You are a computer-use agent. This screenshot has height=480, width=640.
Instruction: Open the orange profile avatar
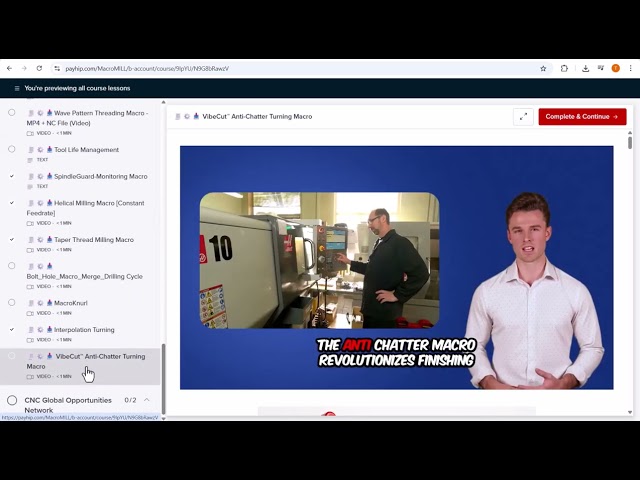click(x=616, y=69)
